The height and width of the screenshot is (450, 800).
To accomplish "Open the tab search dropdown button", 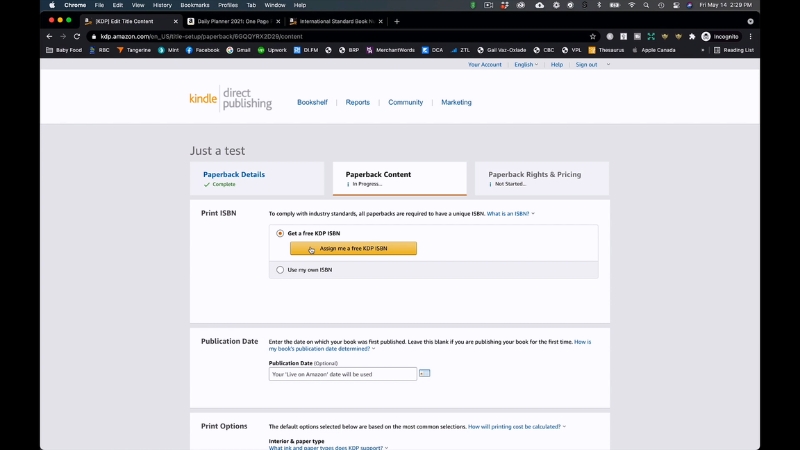I will (750, 21).
